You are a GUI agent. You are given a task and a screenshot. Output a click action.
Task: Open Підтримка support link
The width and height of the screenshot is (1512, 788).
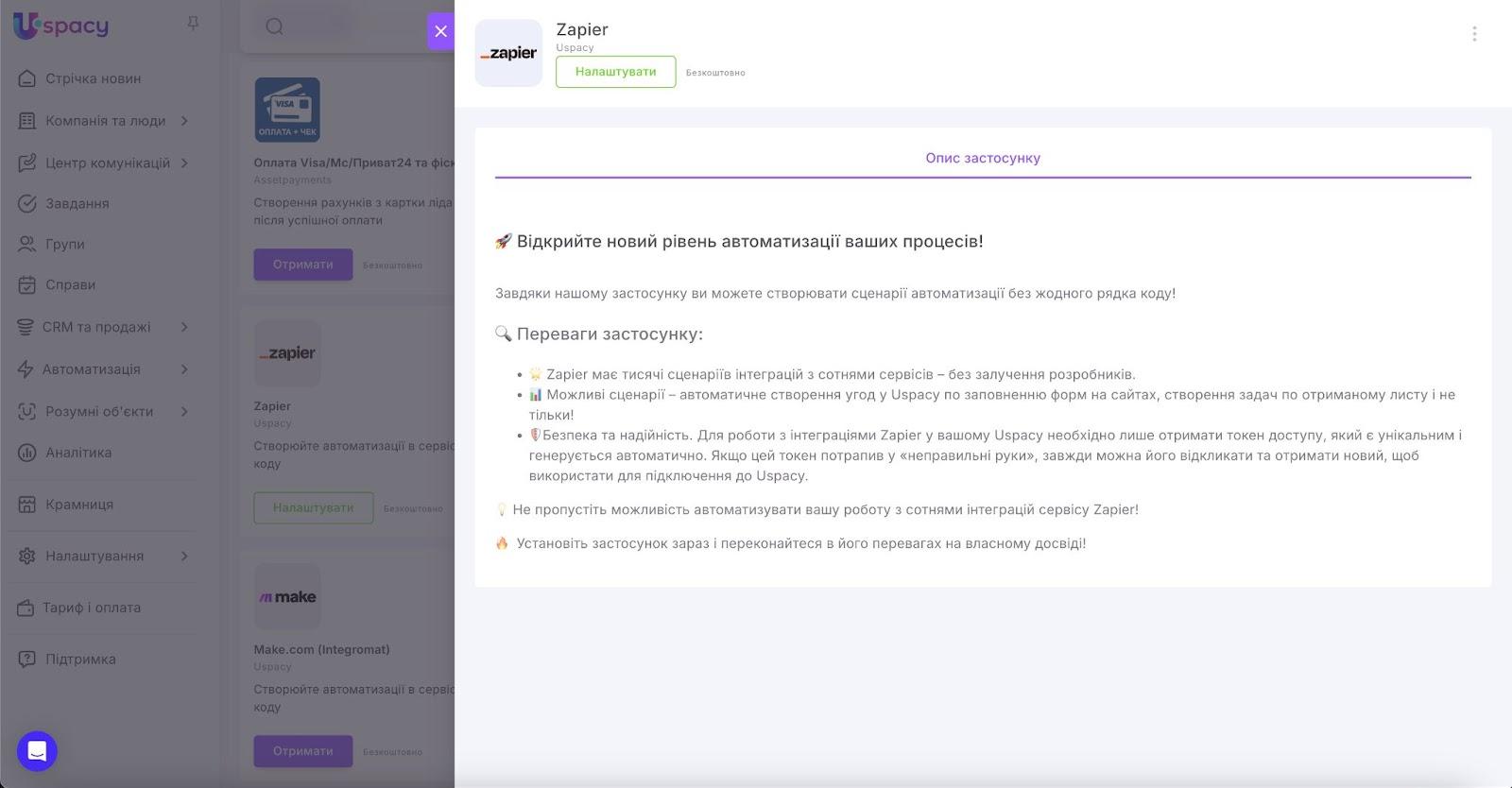(x=80, y=660)
